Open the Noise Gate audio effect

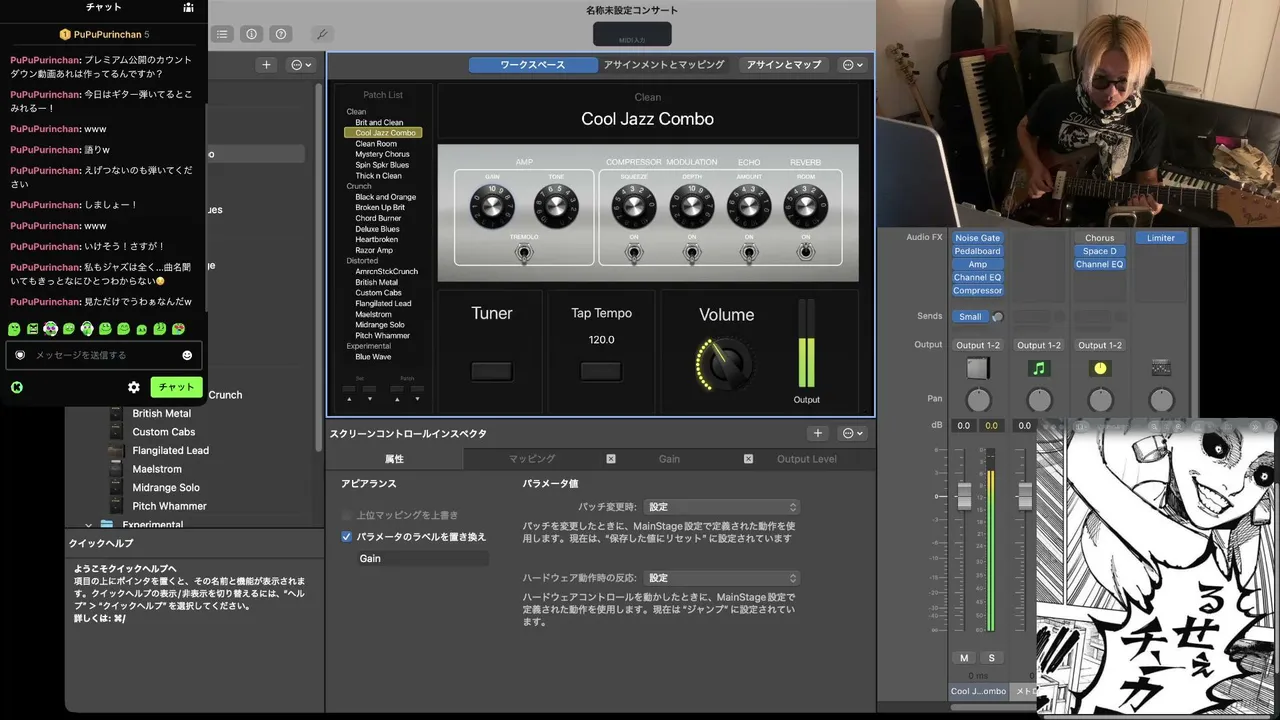tap(977, 238)
